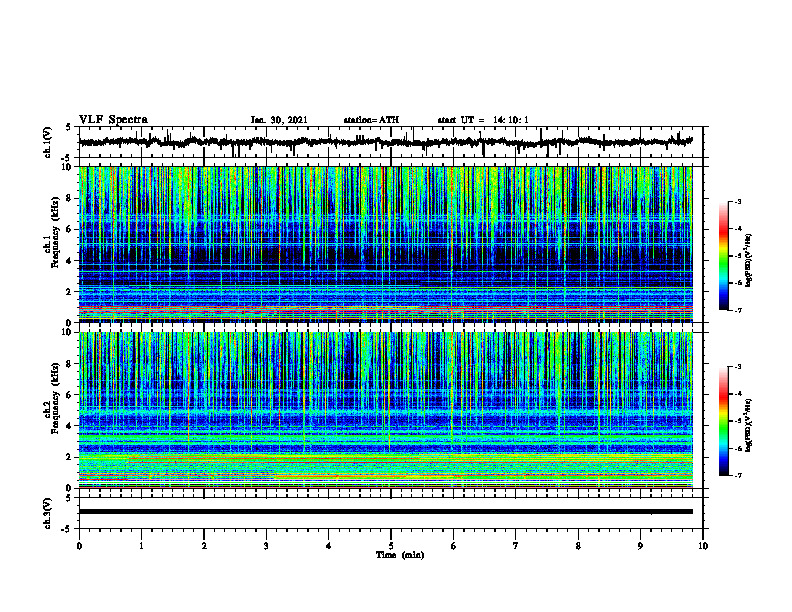792x612 pixels.
Task: Select the "ch.1(V)" axis label
Action: (48, 142)
